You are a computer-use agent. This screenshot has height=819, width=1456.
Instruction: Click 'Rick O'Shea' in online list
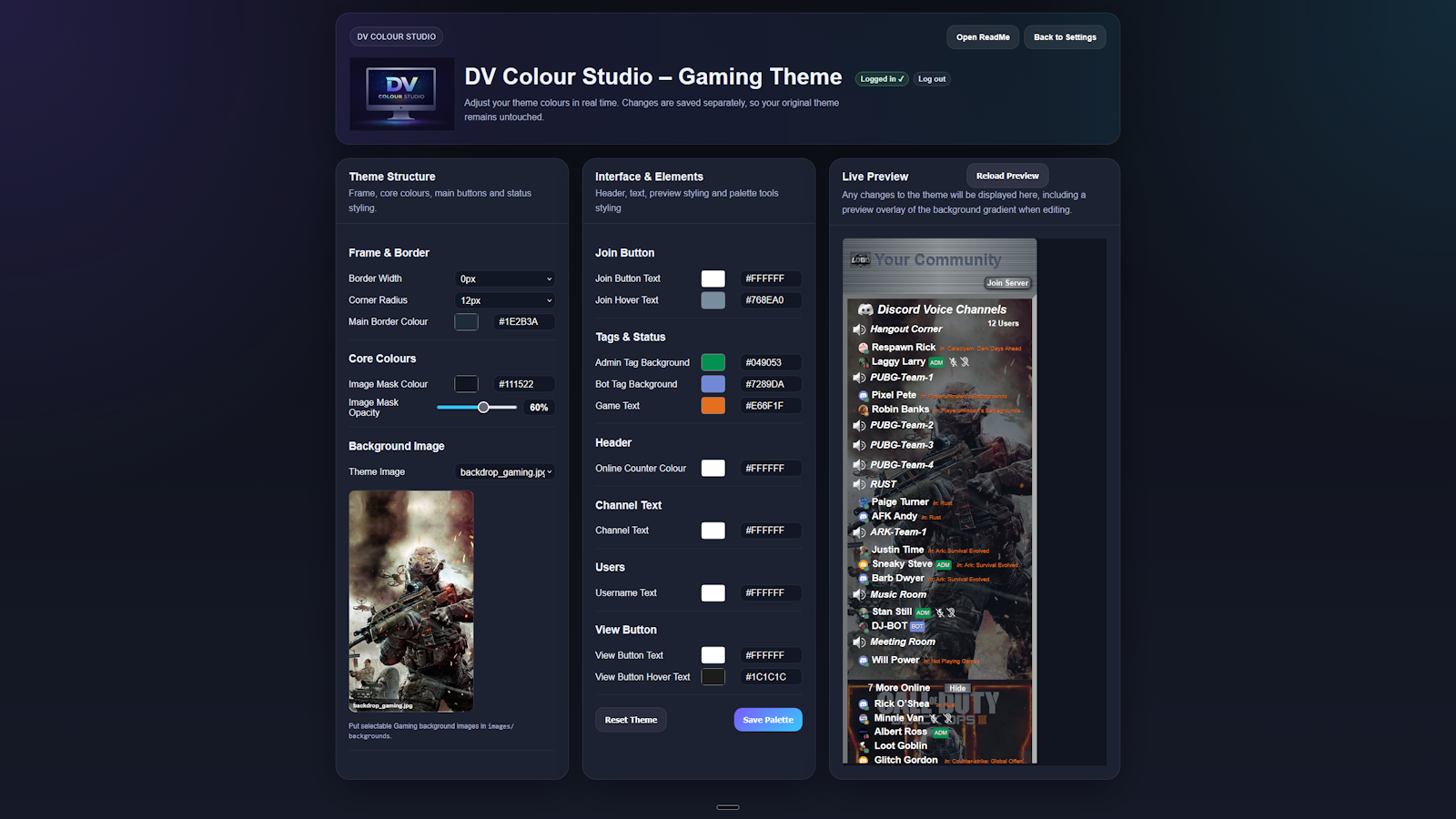click(902, 704)
